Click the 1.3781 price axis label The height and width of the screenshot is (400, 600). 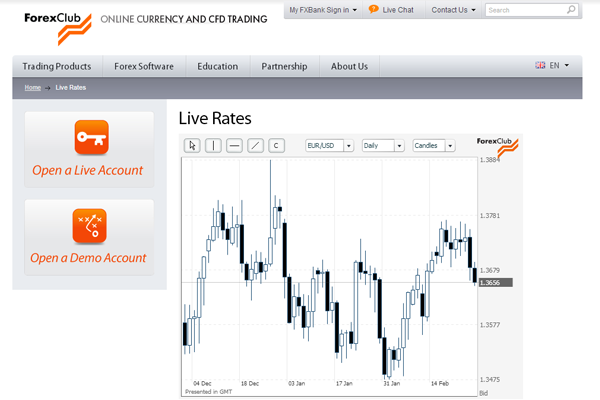490,216
